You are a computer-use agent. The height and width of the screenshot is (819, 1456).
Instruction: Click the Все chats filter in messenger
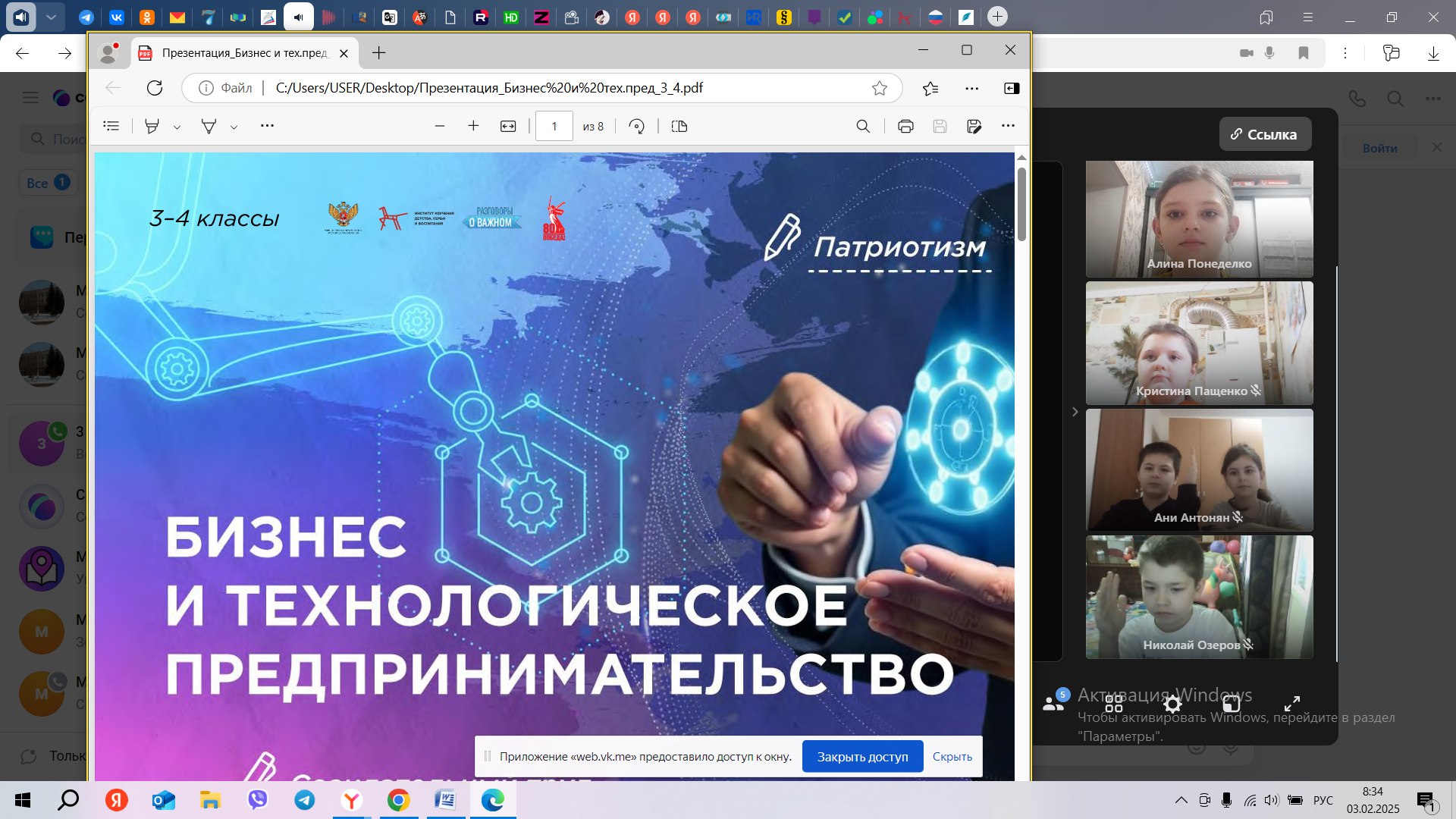pos(48,183)
